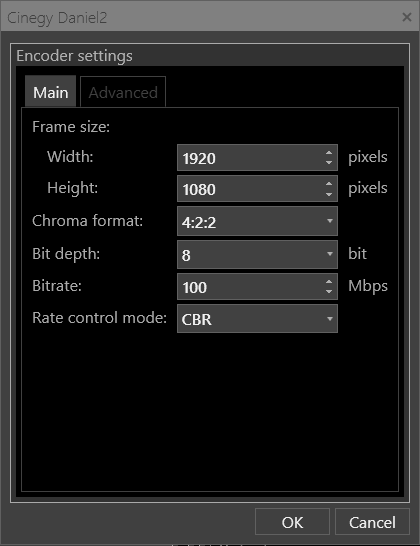Image resolution: width=420 pixels, height=546 pixels.
Task: Select the Main tab
Action: pyautogui.click(x=50, y=91)
